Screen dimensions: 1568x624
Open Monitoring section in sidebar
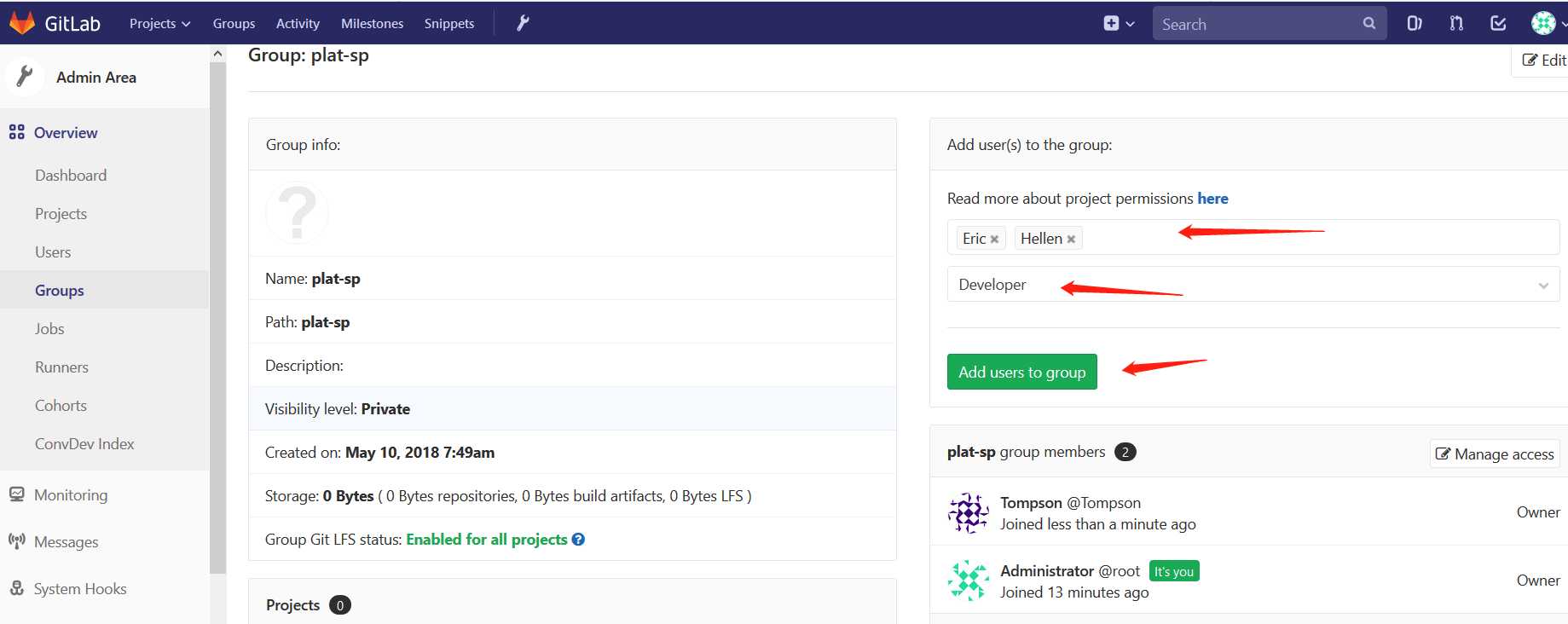tap(71, 494)
